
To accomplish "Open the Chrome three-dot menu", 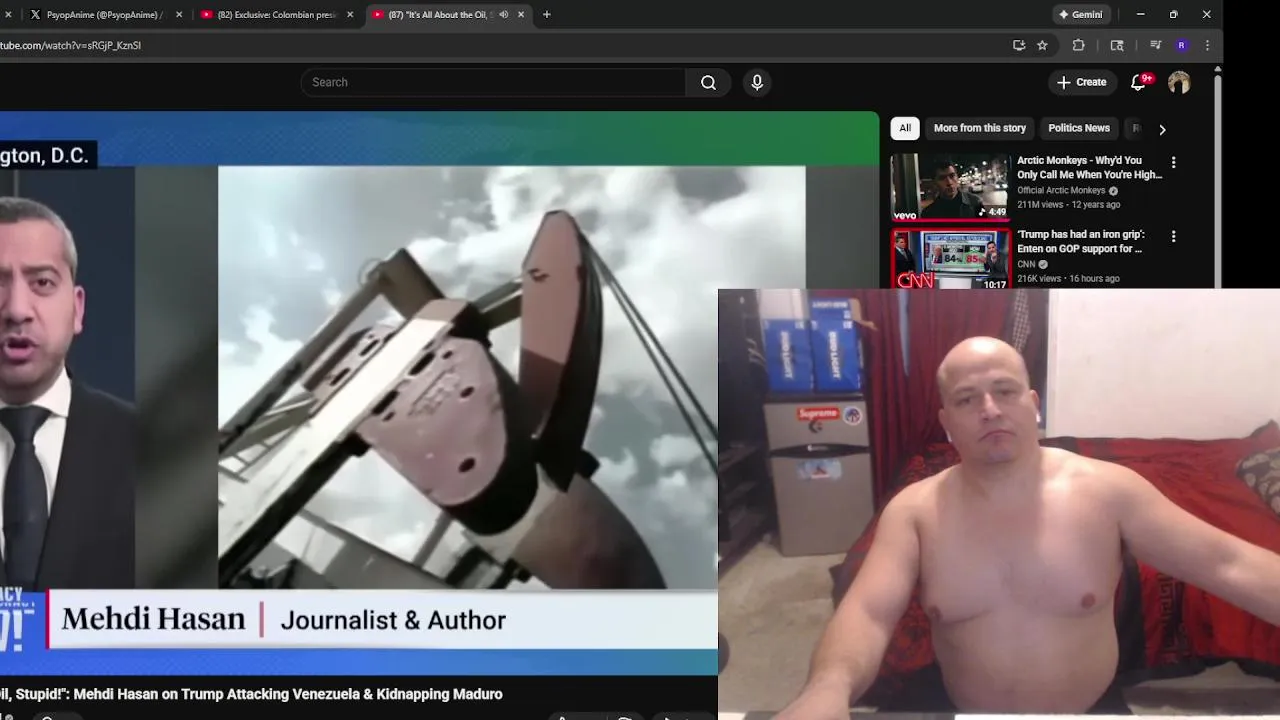I will (x=1207, y=45).
